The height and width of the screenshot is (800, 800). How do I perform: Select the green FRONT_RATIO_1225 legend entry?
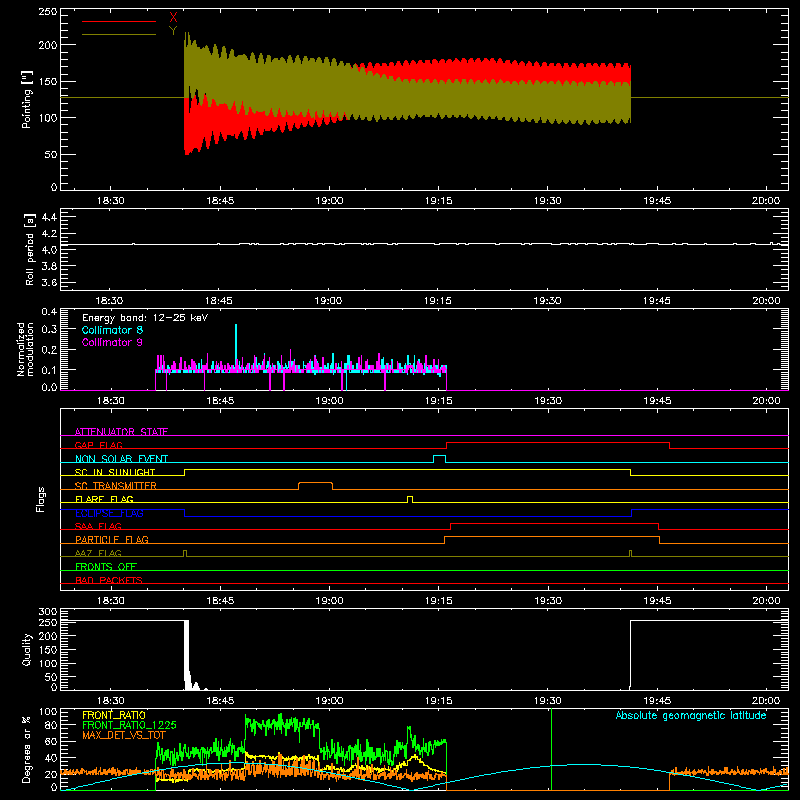[129, 725]
